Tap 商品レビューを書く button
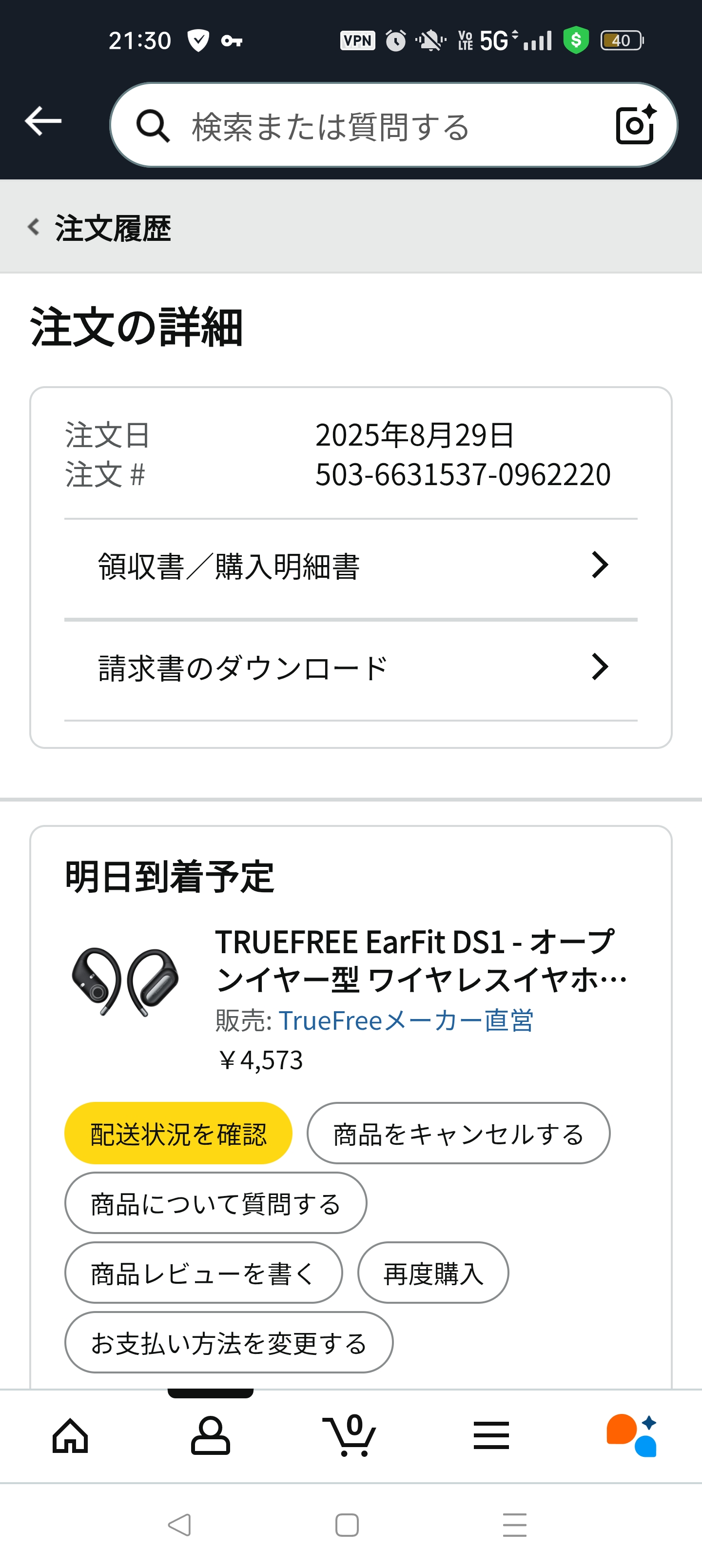Screen dimensions: 702x1568 (x=203, y=1273)
